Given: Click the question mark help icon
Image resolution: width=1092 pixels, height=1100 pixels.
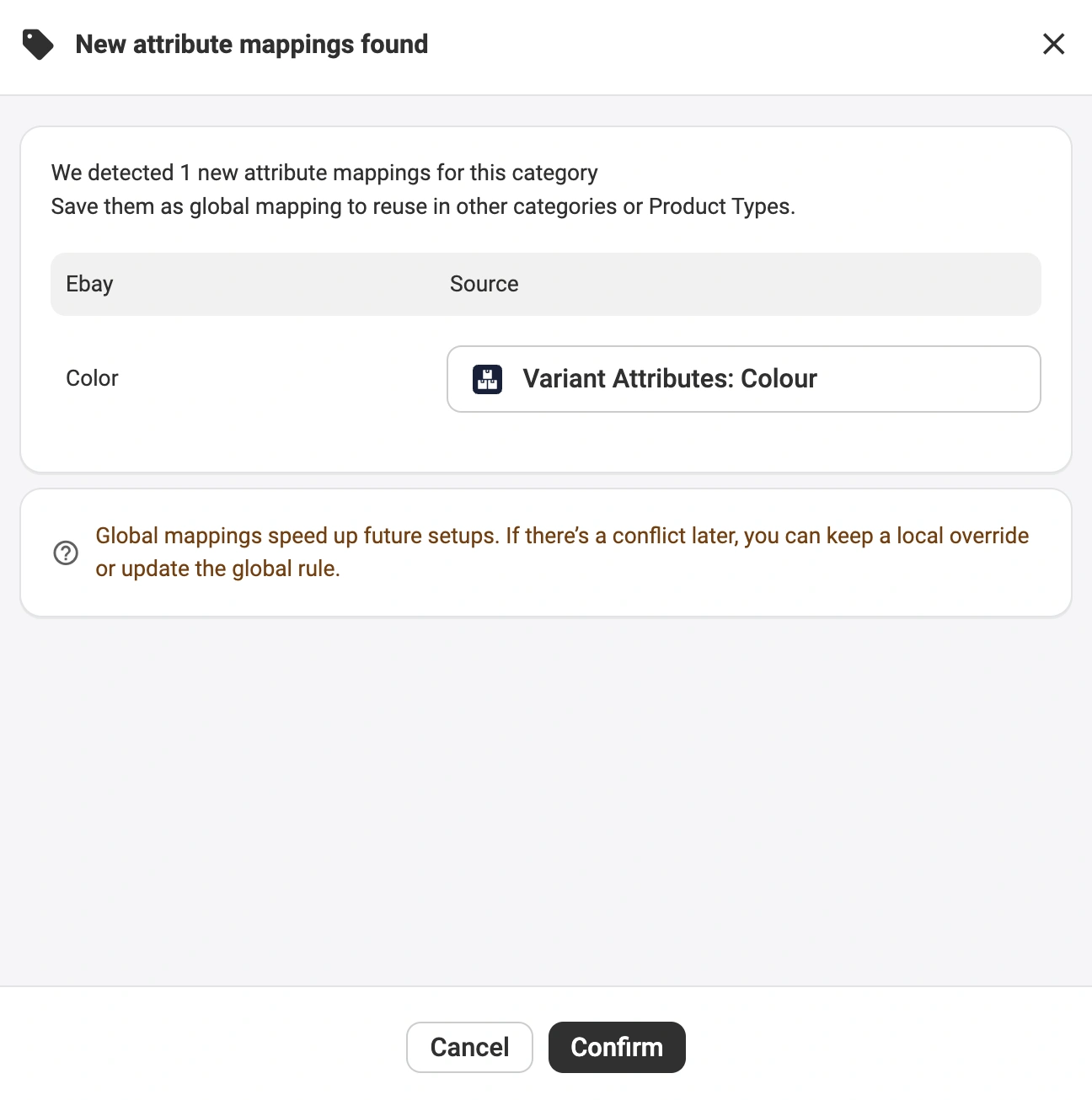Looking at the screenshot, I should coord(66,553).
